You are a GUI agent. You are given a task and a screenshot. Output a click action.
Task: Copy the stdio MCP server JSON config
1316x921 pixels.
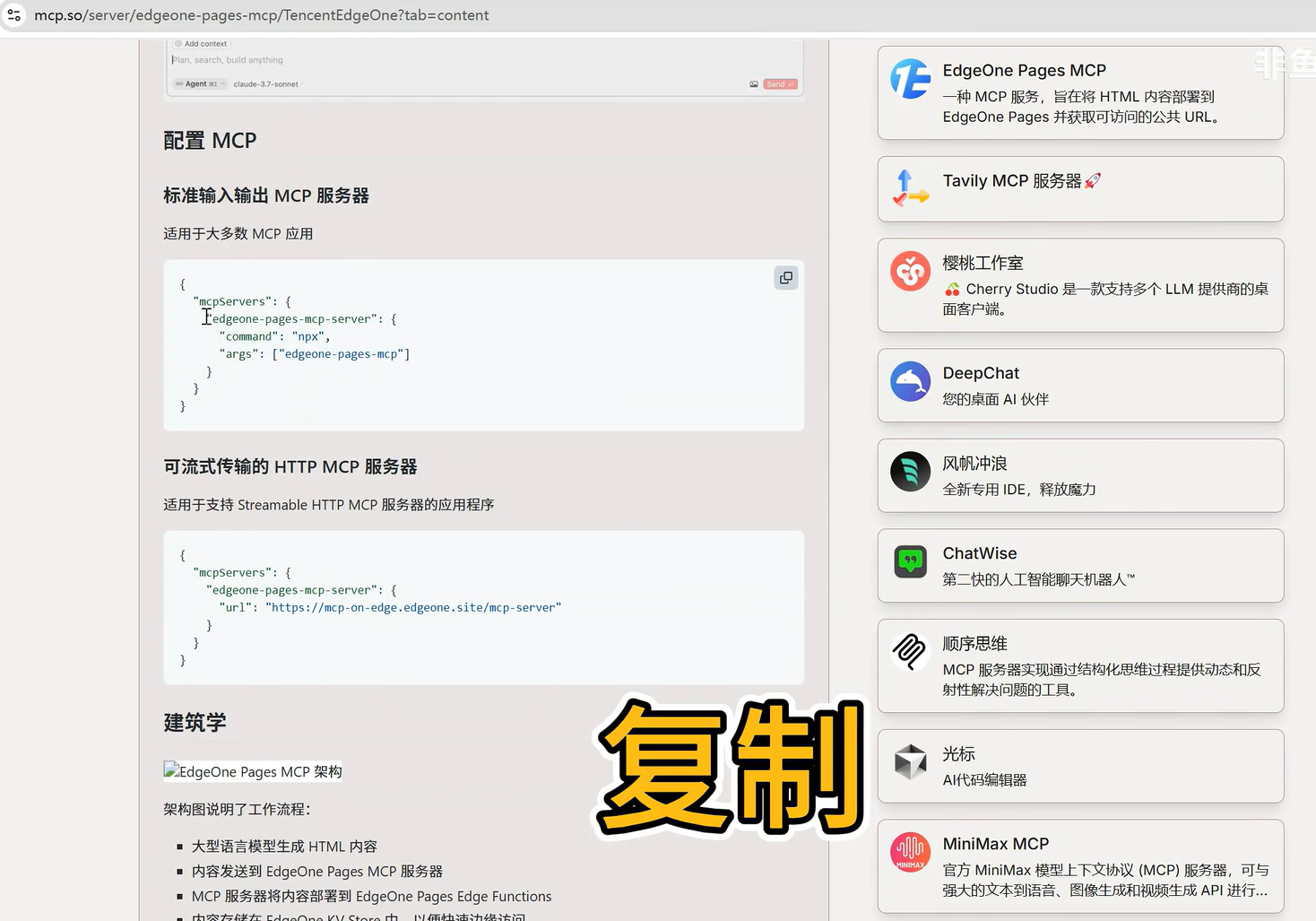coord(785,278)
